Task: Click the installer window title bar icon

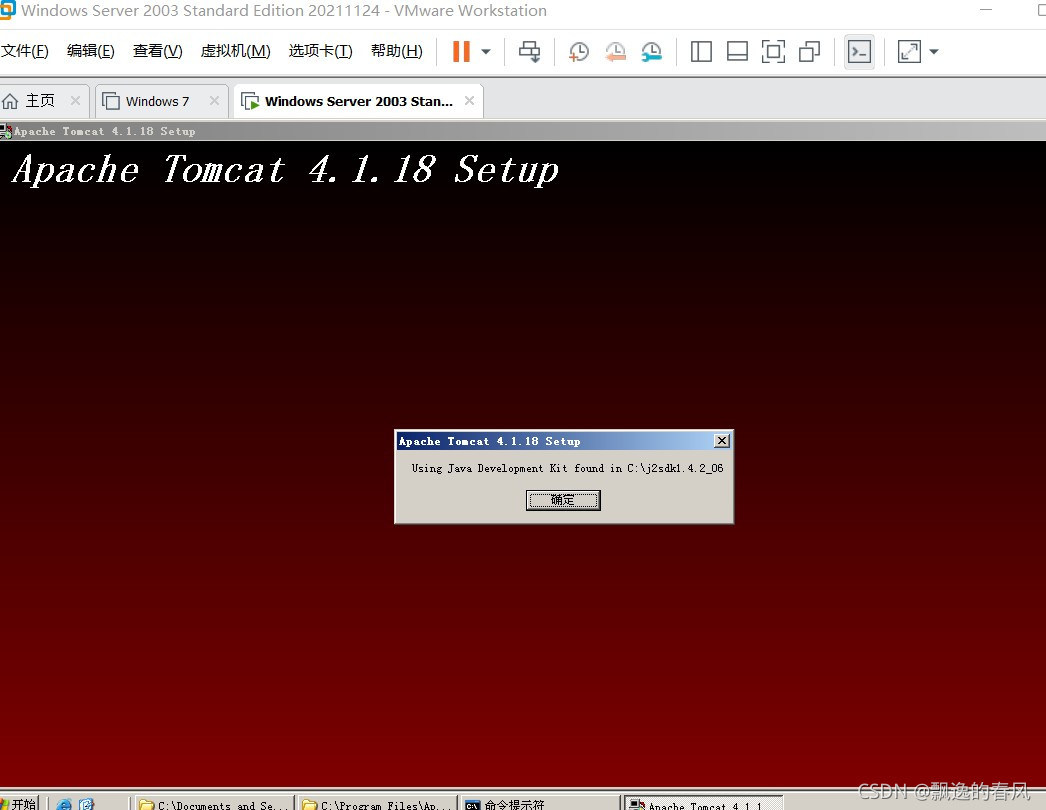Action: (x=6, y=131)
